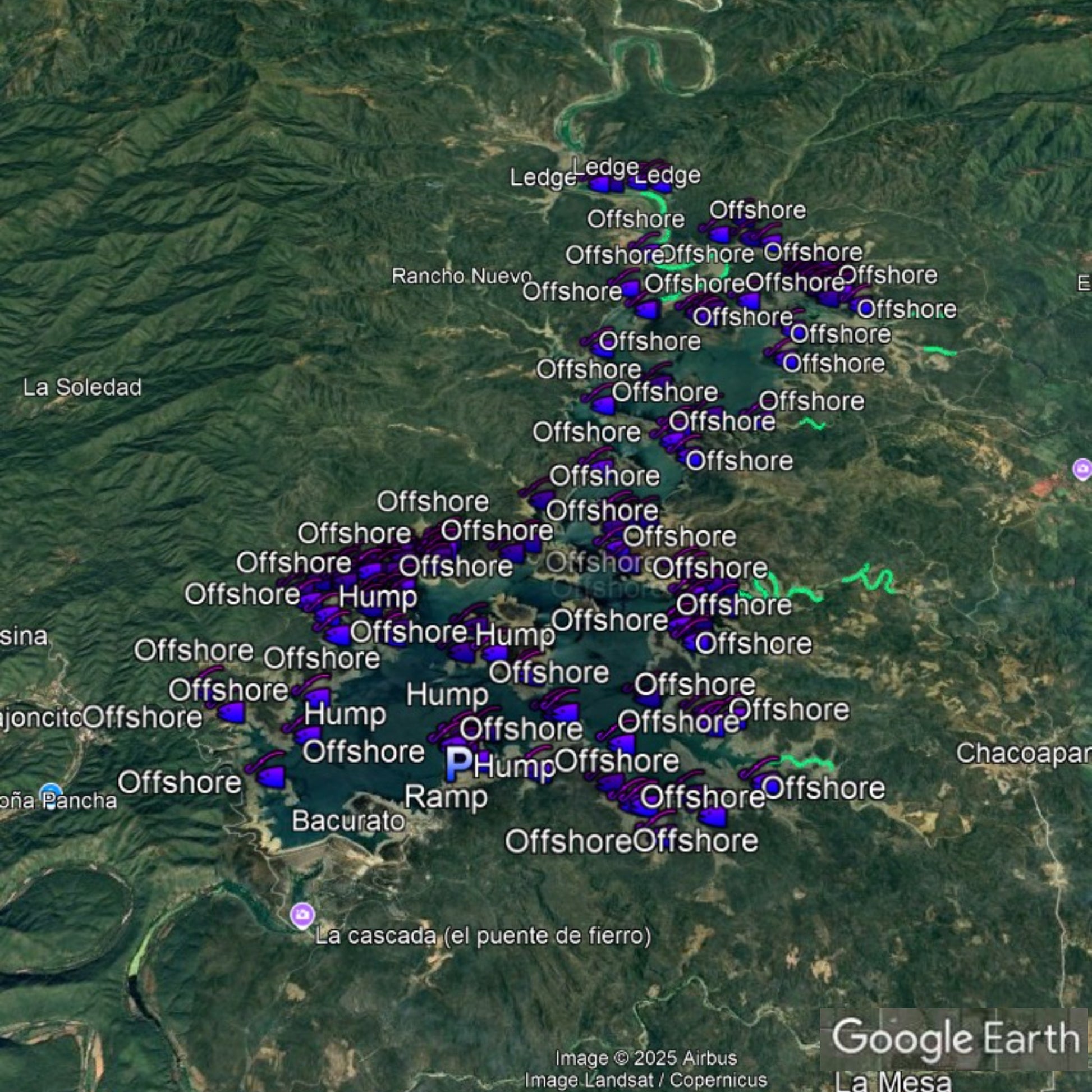Click the westernmost fishing spot marker icon
Image resolution: width=1092 pixels, height=1092 pixels.
coord(232,713)
